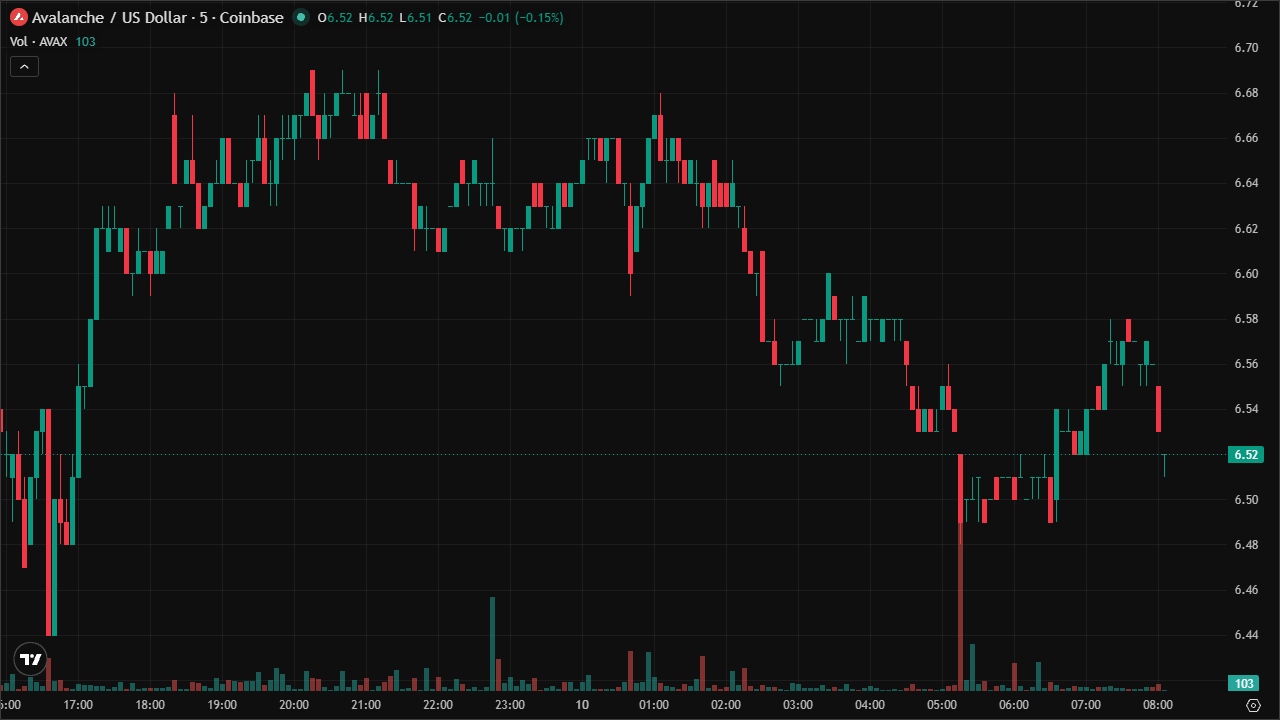Click the 6.48 price axis label
The width and height of the screenshot is (1280, 720).
point(1246,545)
